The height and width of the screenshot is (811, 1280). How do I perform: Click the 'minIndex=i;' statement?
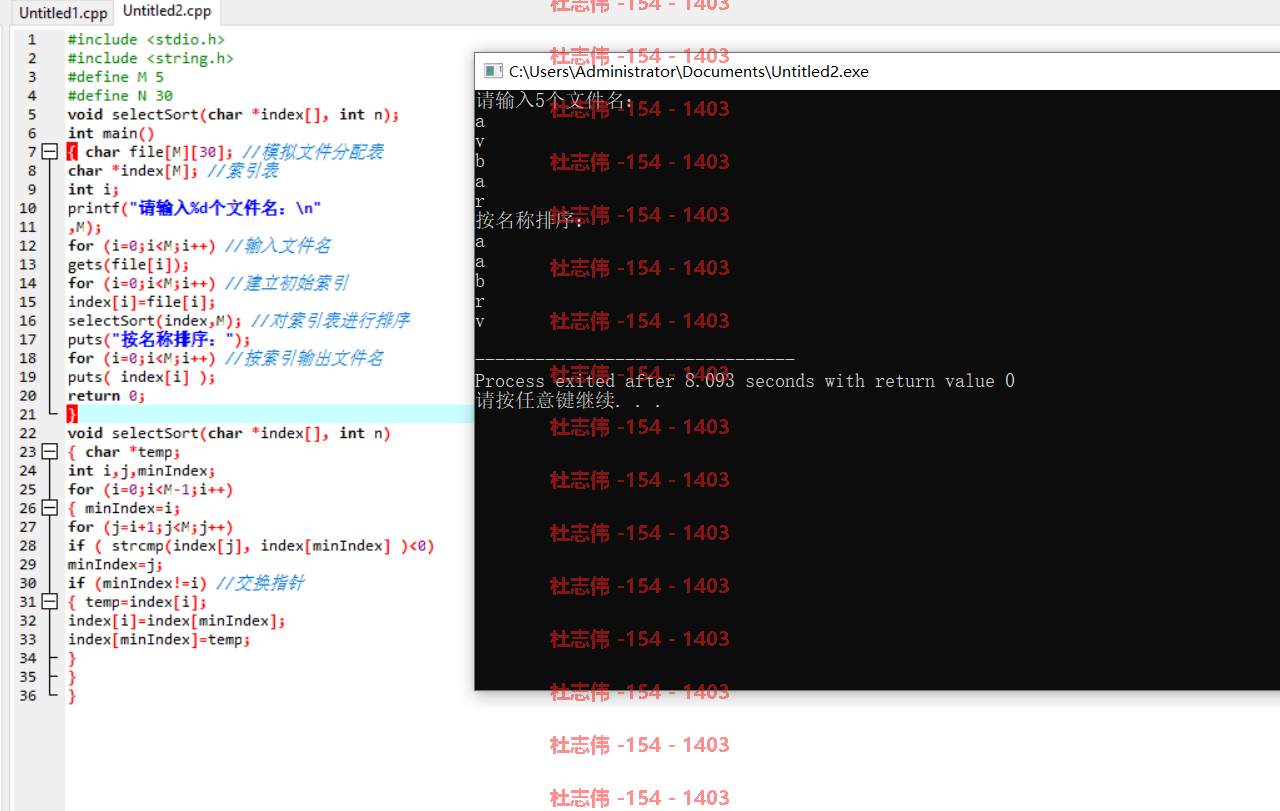[x=132, y=508]
